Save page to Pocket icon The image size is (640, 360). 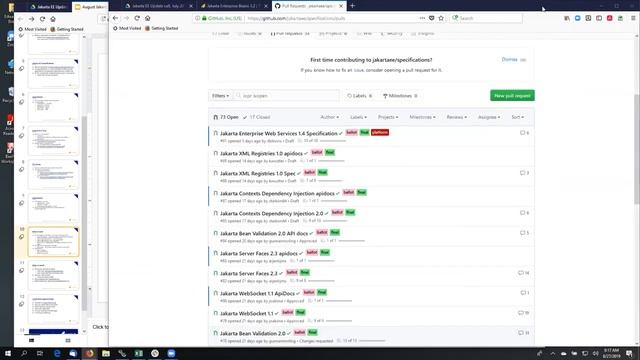[x=431, y=18]
